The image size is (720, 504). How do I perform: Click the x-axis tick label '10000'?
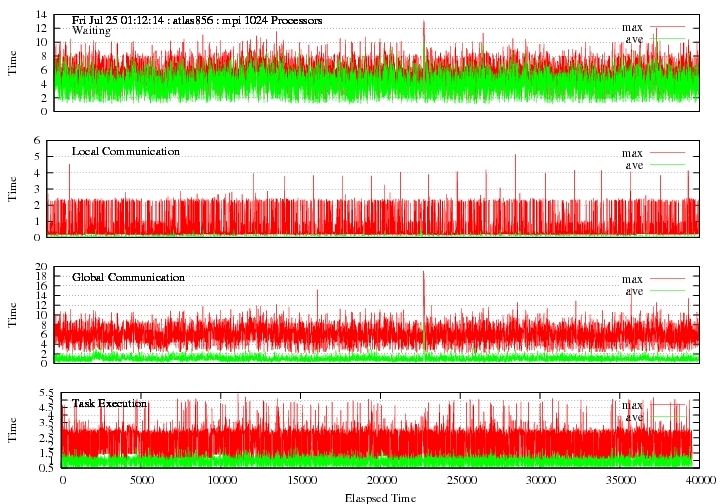coord(222,481)
